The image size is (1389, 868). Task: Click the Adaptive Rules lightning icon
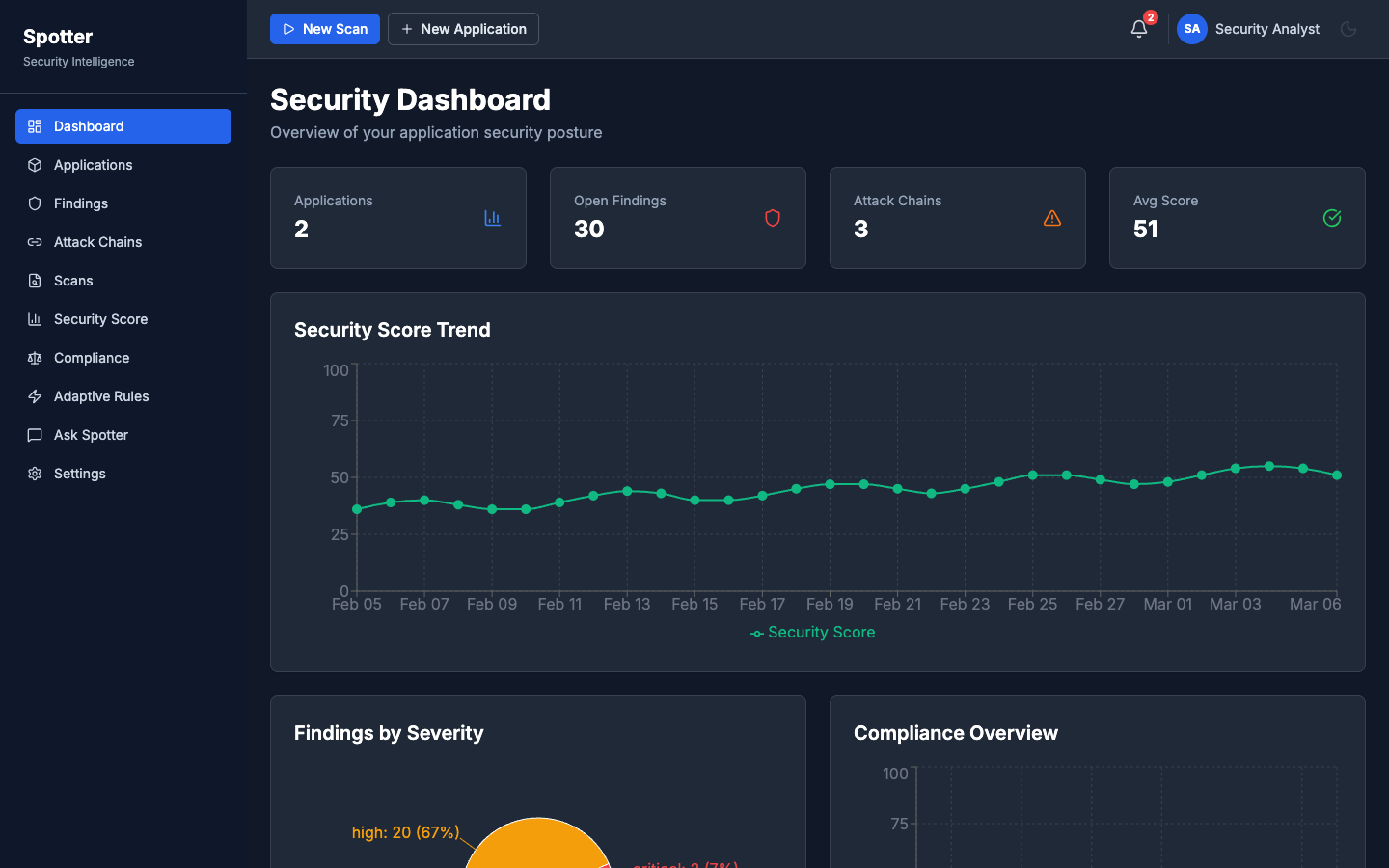click(34, 396)
